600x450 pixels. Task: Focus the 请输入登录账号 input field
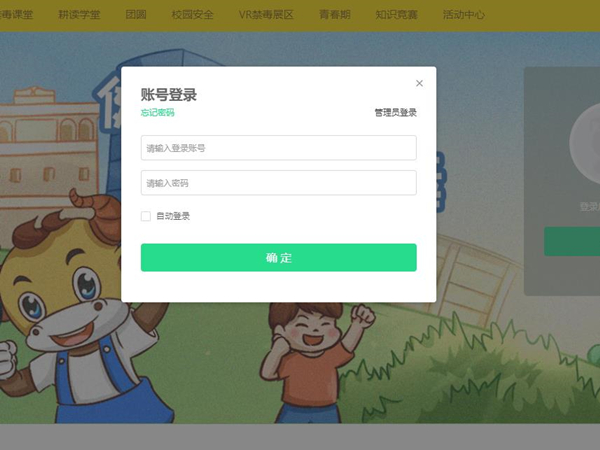(279, 148)
